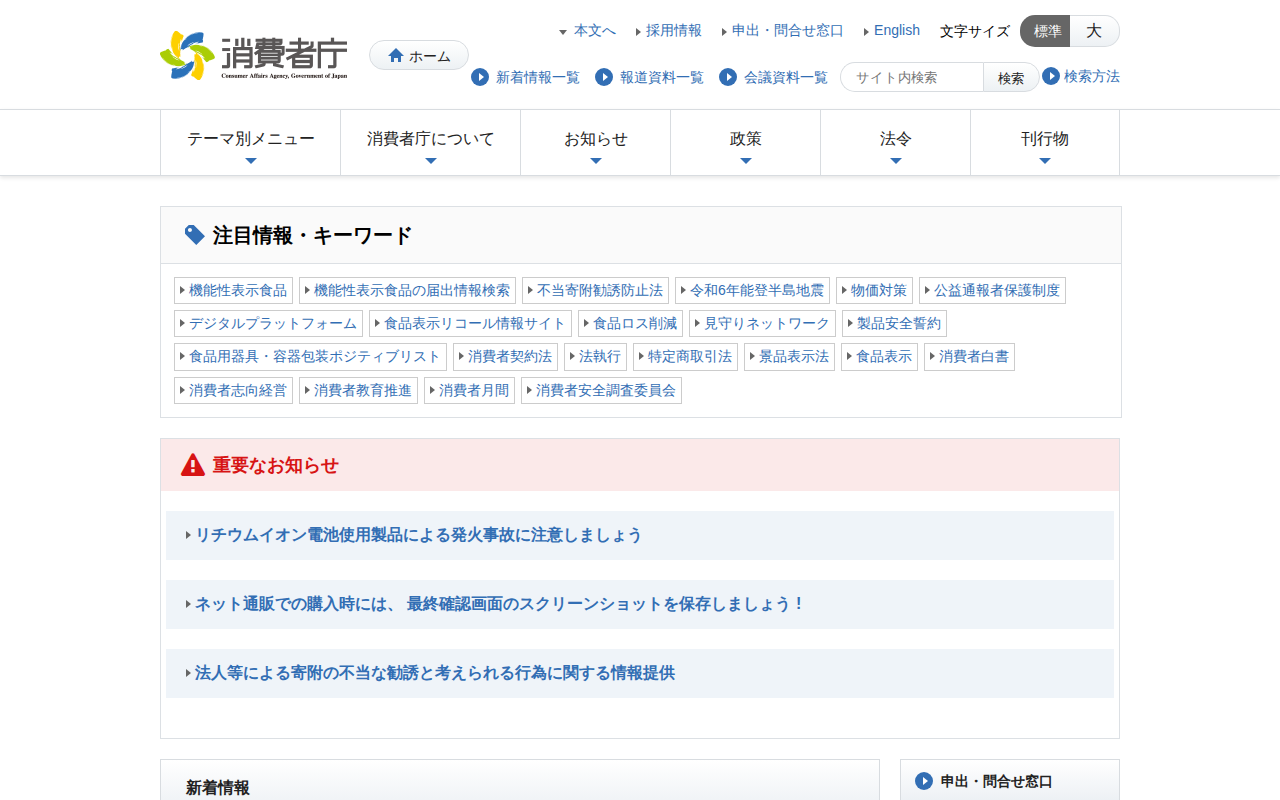Switch text size to 大

(x=1094, y=31)
